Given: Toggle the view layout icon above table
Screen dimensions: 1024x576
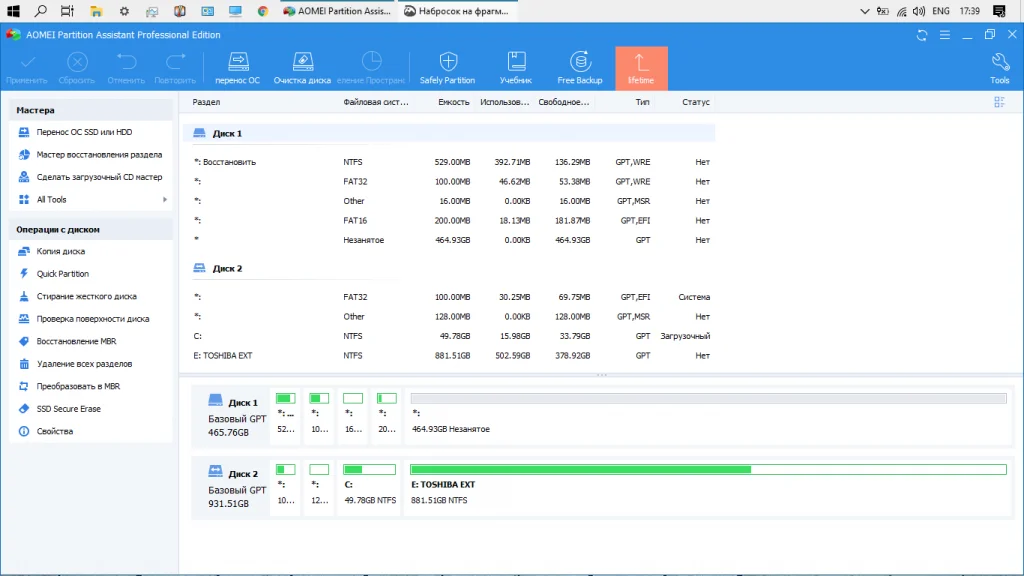Looking at the screenshot, I should pyautogui.click(x=999, y=102).
